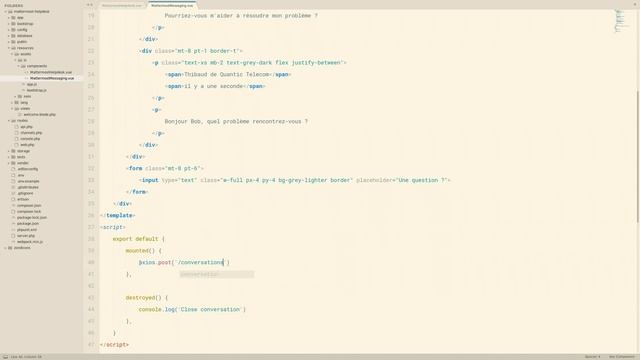This screenshot has height=360, width=640.
Task: Expand the bottom-most collapsed folder in sidebar
Action: point(6,248)
